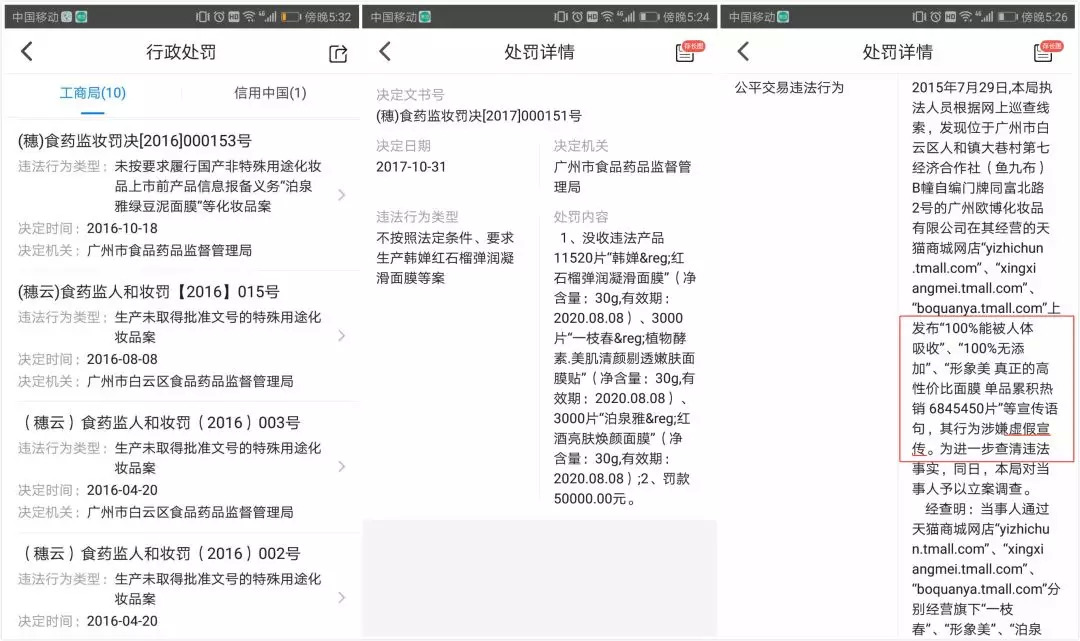Expand chevron for 妆罚（2016）003号 record

[342, 466]
